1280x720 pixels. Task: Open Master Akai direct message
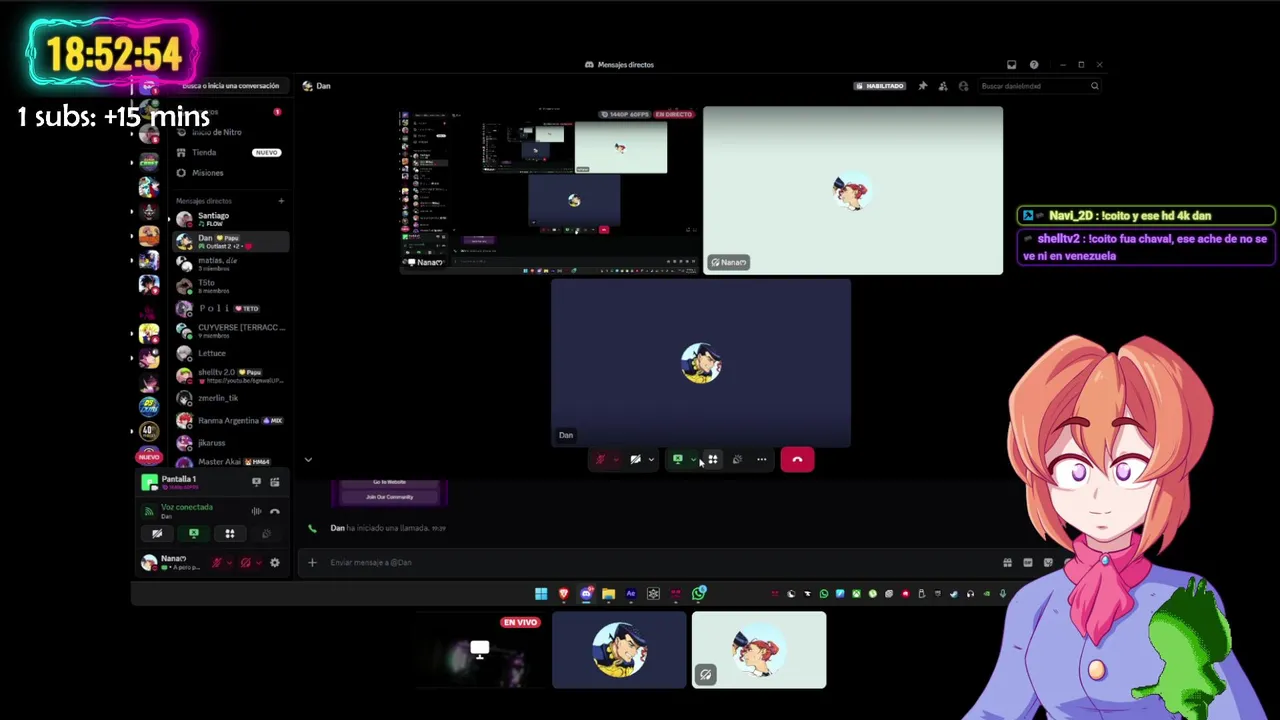click(x=231, y=462)
